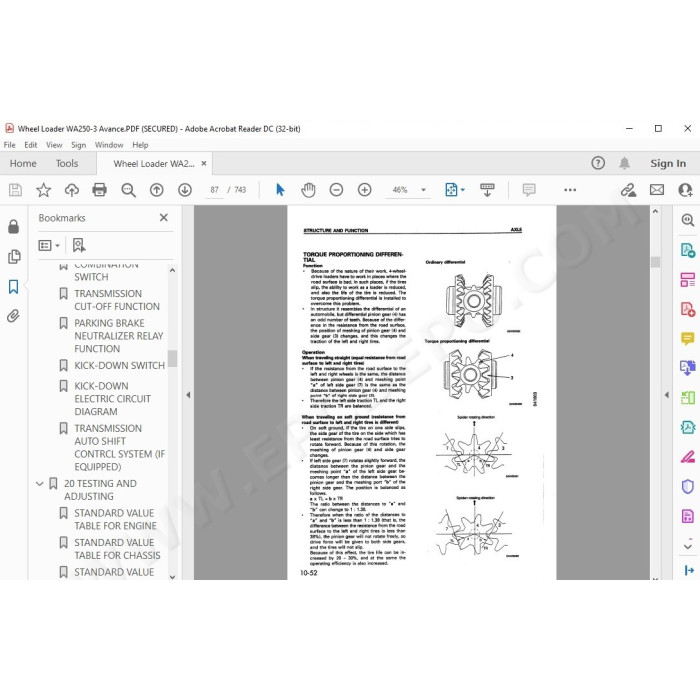Print the document
The image size is (700, 700).
[x=99, y=190]
